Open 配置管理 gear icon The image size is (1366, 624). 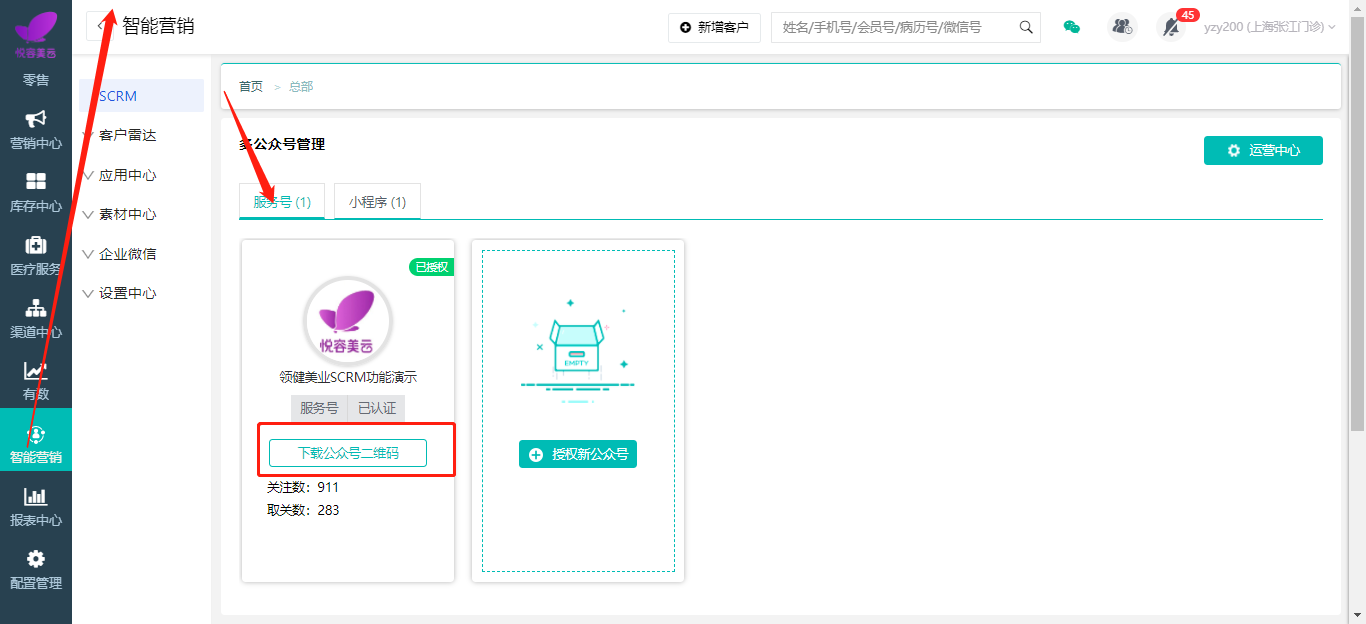(x=36, y=559)
